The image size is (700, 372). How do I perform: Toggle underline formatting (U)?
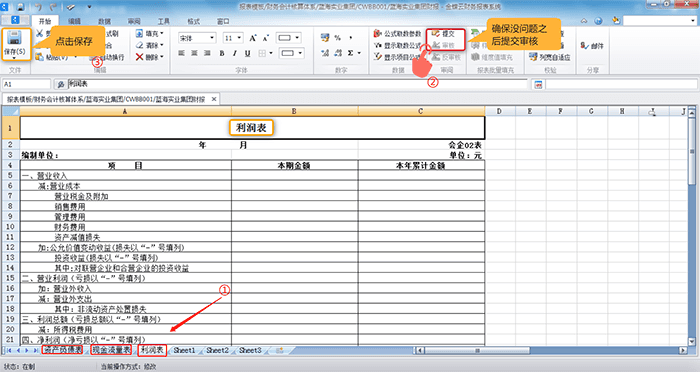[x=247, y=53]
